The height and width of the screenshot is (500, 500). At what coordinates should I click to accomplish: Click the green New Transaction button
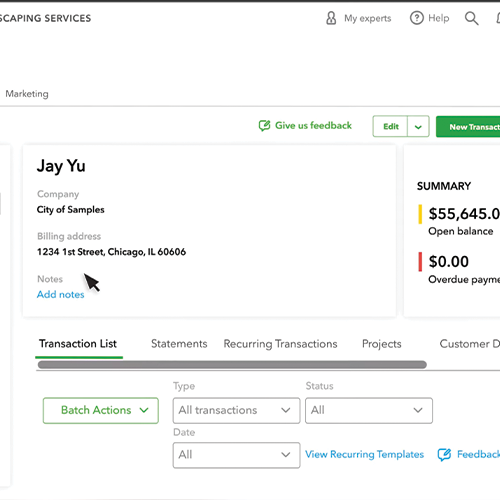(x=468, y=127)
